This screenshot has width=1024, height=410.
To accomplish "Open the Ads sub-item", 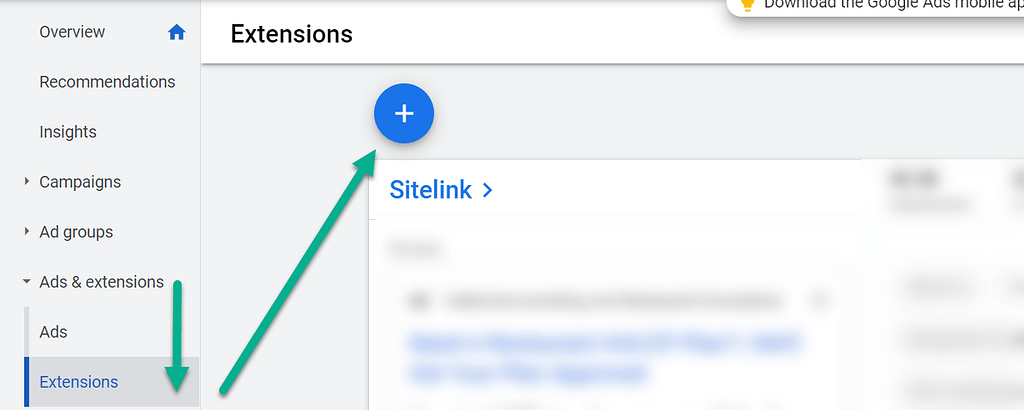I will [x=53, y=332].
